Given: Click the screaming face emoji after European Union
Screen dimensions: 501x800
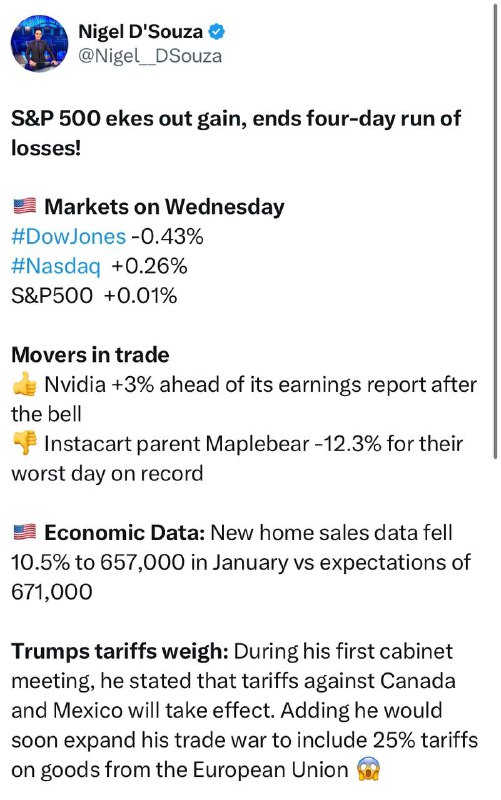Looking at the screenshot, I should (368, 769).
